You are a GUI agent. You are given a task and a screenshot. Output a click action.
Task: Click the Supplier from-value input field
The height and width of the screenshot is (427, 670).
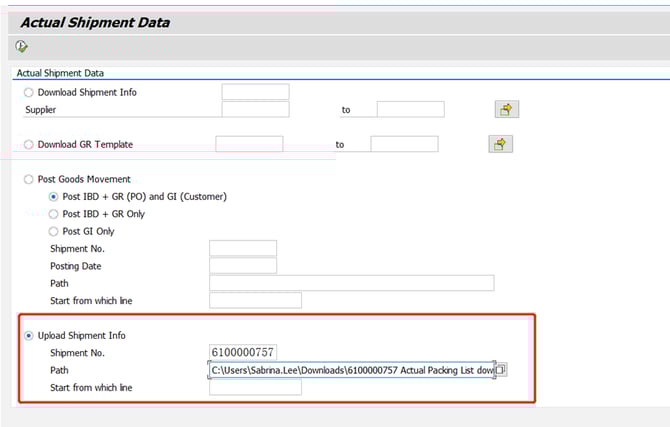point(255,109)
